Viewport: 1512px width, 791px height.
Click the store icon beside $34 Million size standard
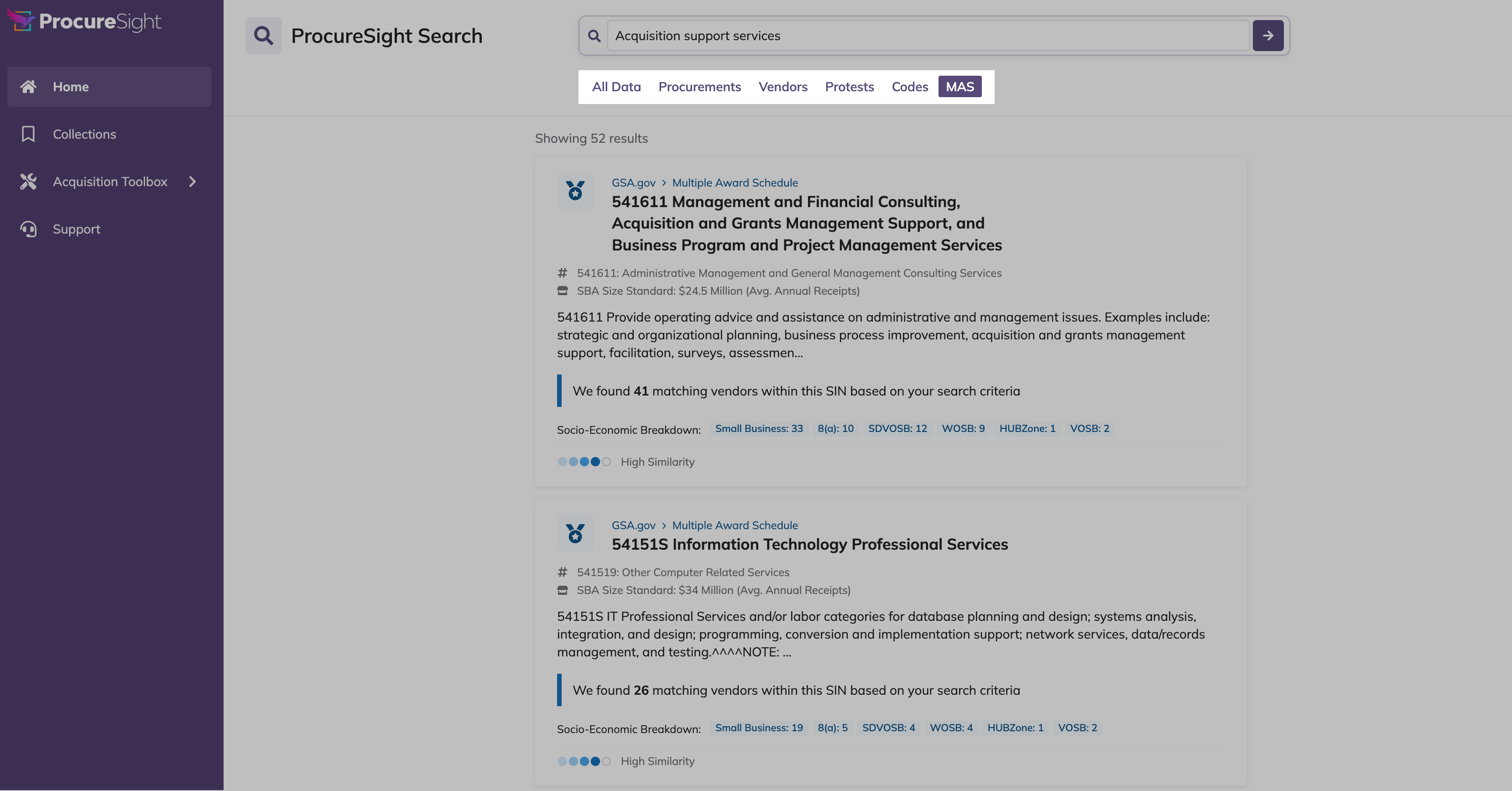coord(562,590)
